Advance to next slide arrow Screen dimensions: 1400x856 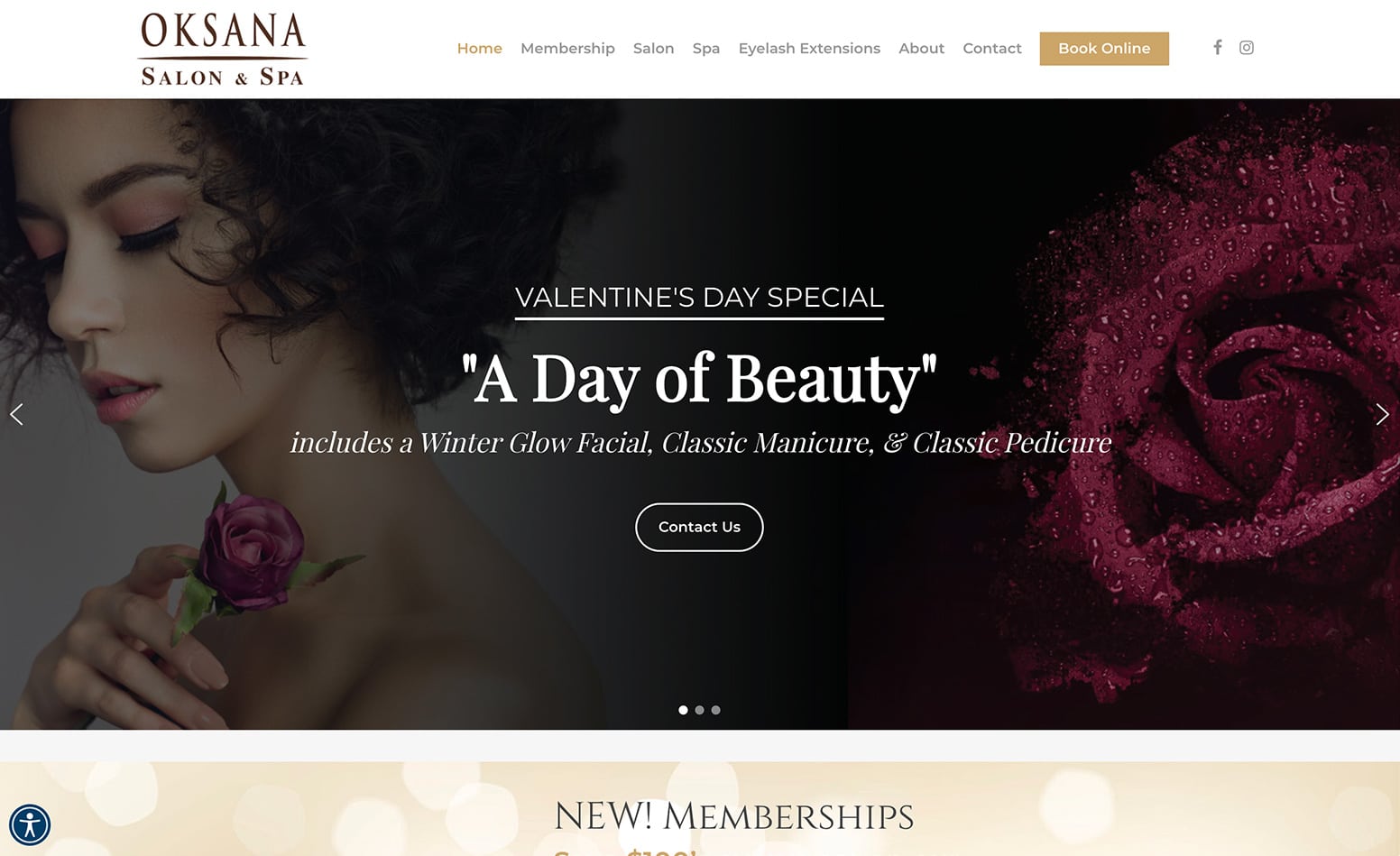click(x=1382, y=414)
